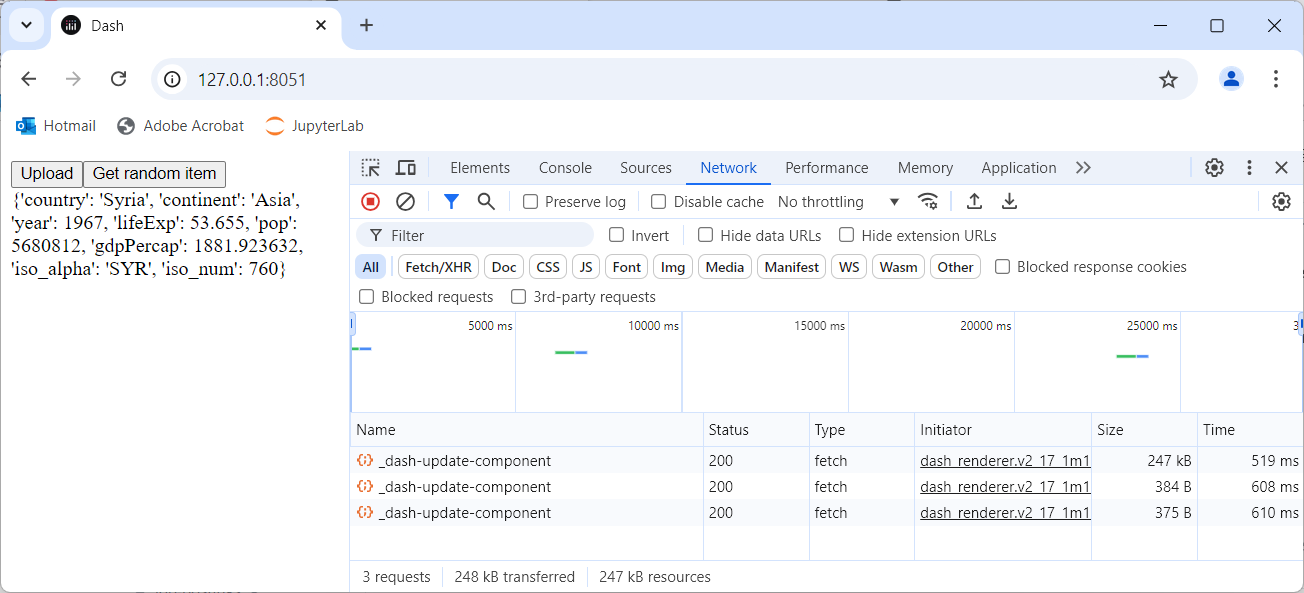1304x593 pixels.
Task: Go forward in browser history
Action: [x=73, y=79]
